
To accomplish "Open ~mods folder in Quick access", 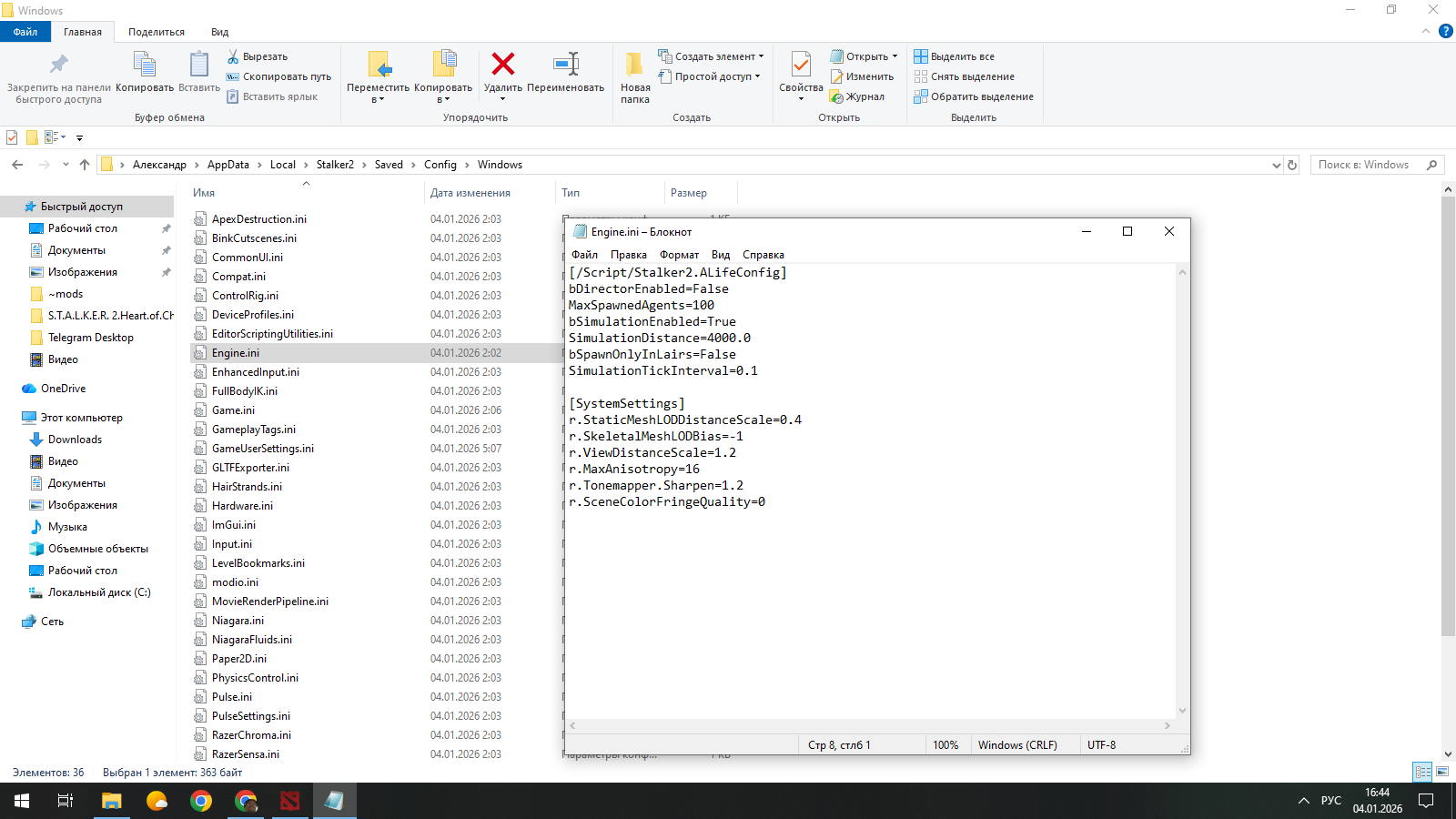I will [66, 294].
